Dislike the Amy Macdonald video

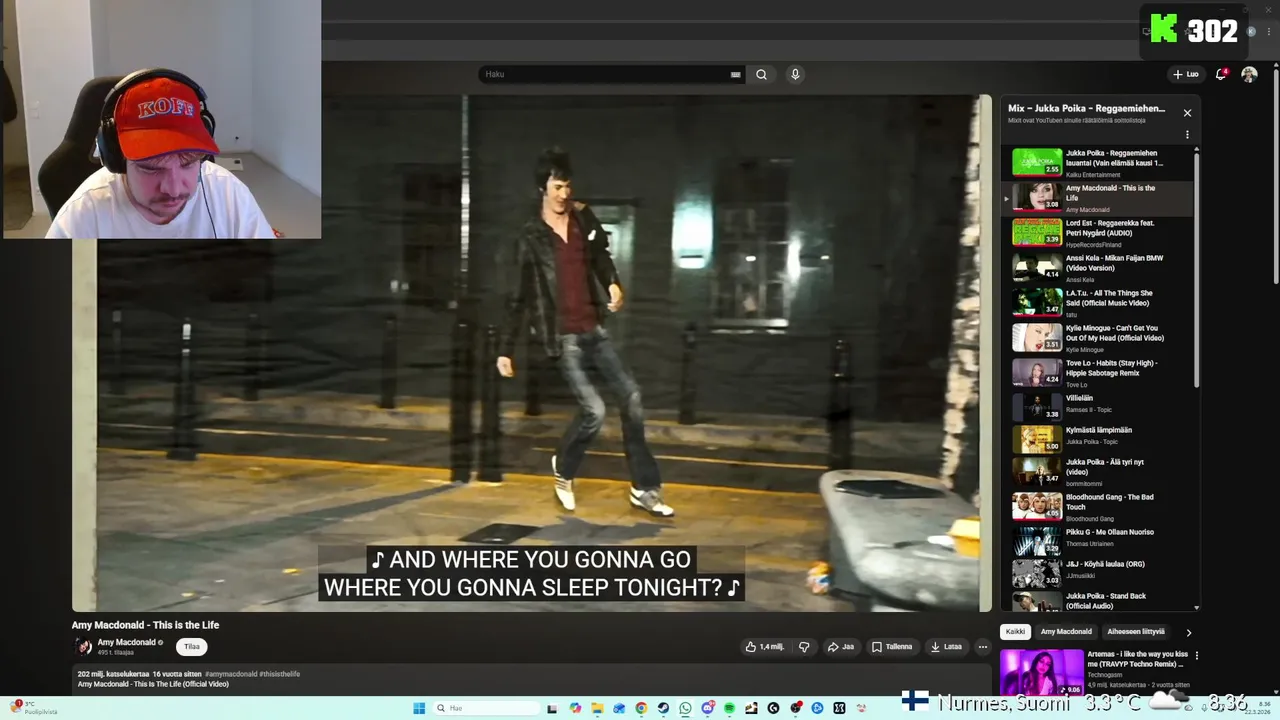point(804,647)
